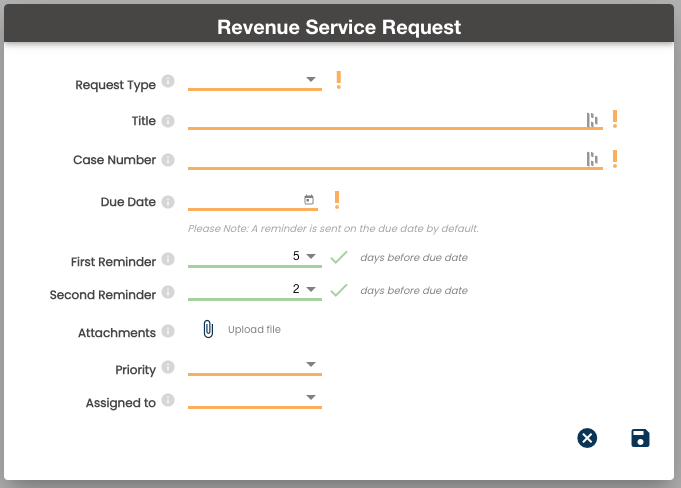Image resolution: width=681 pixels, height=488 pixels.
Task: Click the icon inside the Case Number field
Action: pos(592,159)
